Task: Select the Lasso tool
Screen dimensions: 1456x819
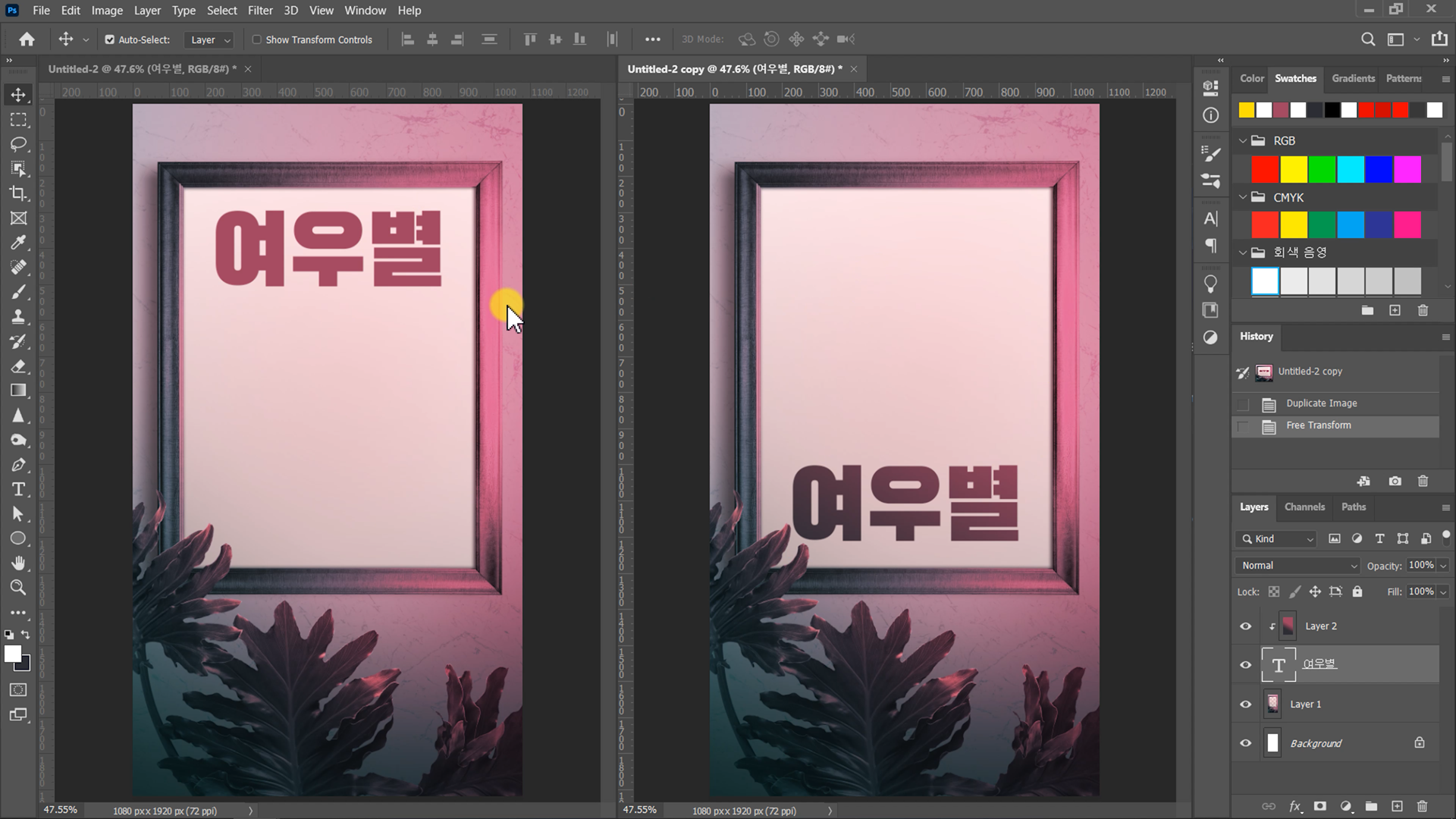Action: coord(18,144)
